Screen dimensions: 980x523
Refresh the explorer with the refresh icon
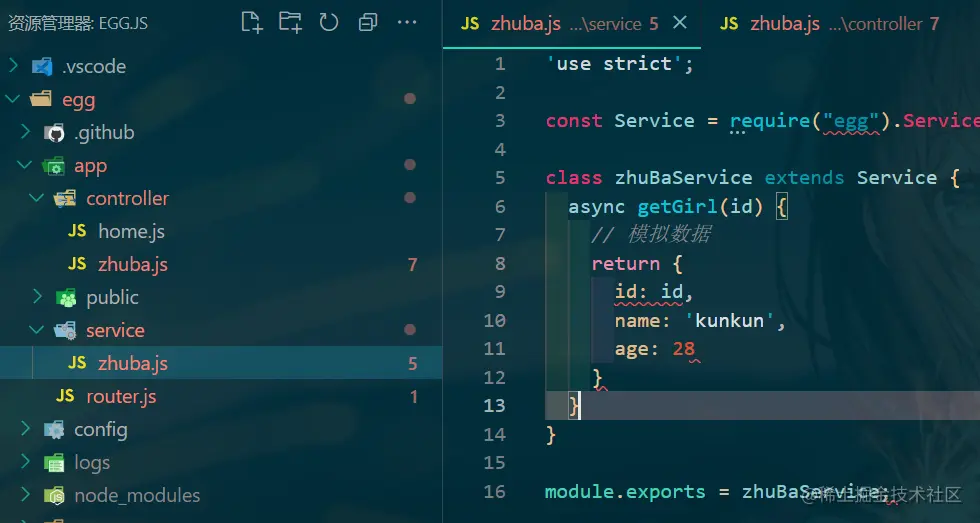point(329,22)
